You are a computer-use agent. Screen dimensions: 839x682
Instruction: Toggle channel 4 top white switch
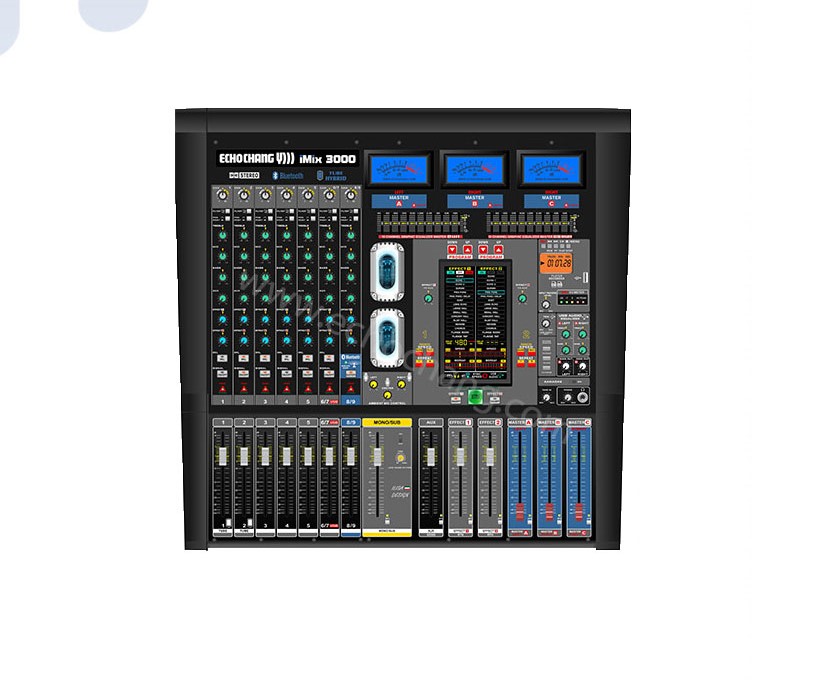click(292, 212)
